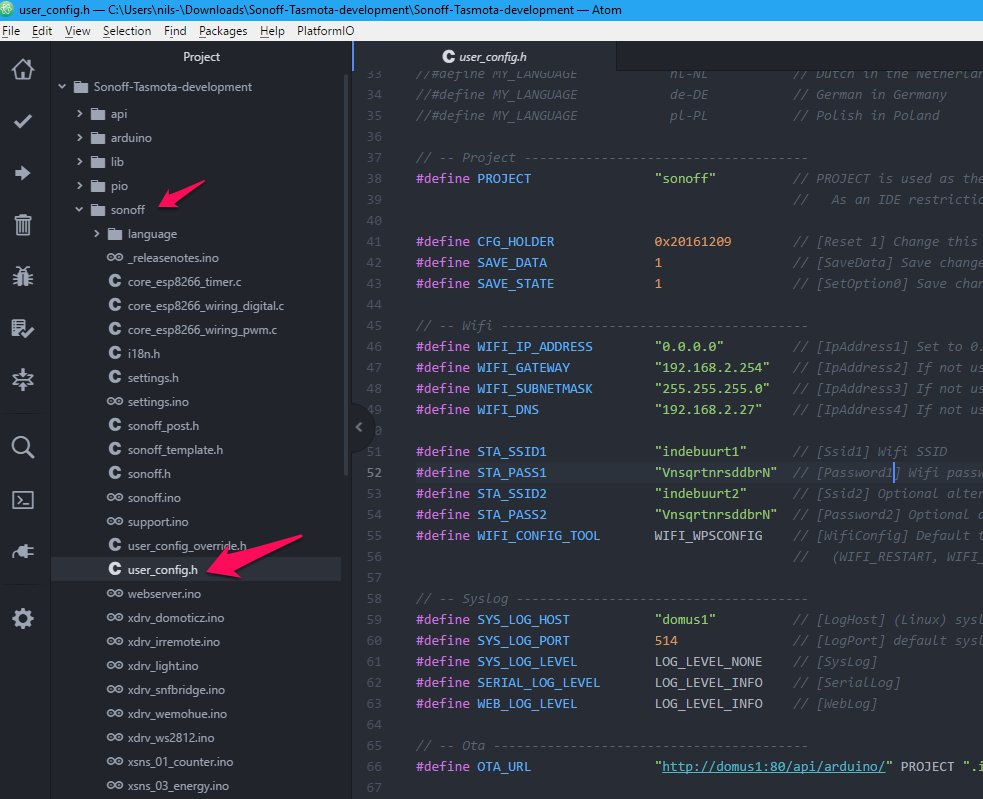
Task: Open xdrv_domoticz.ino file
Action: [x=176, y=618]
